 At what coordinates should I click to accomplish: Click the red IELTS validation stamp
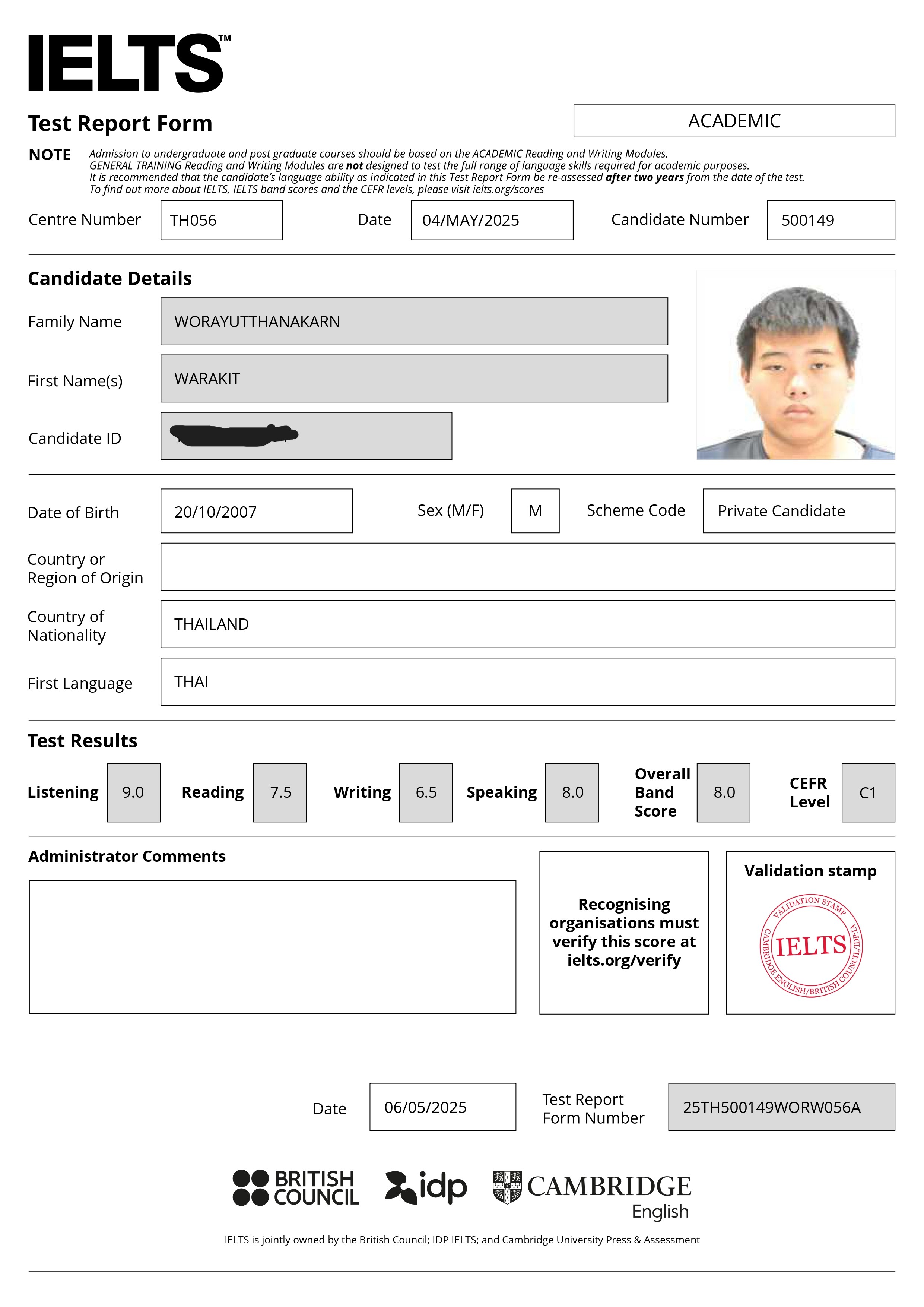(x=811, y=946)
